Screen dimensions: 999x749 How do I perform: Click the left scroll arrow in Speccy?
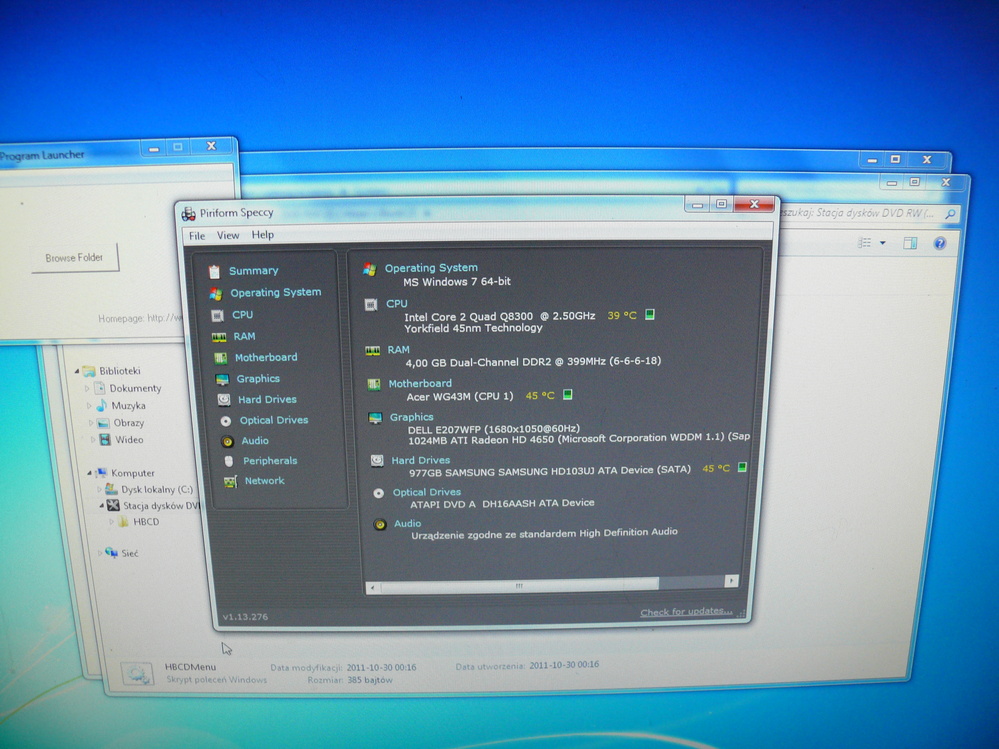(x=373, y=588)
